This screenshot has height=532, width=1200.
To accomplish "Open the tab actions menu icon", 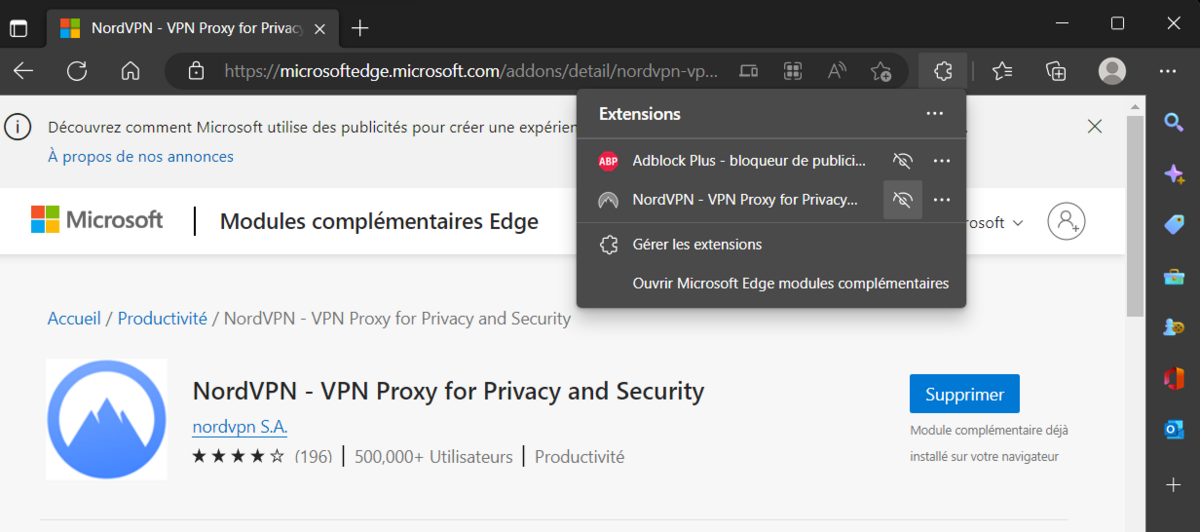I will (x=18, y=27).
